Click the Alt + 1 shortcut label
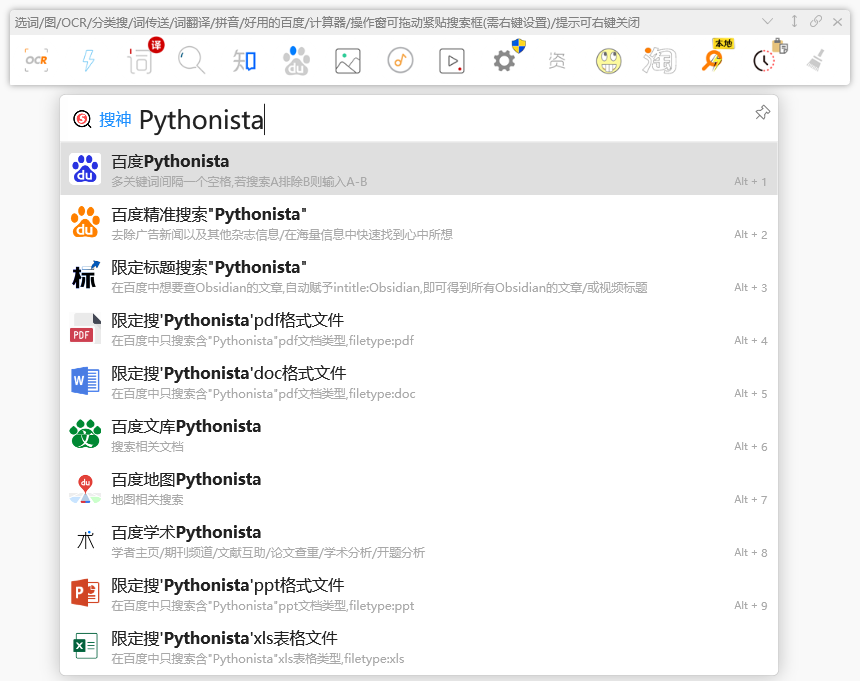The height and width of the screenshot is (681, 860). pyautogui.click(x=750, y=181)
